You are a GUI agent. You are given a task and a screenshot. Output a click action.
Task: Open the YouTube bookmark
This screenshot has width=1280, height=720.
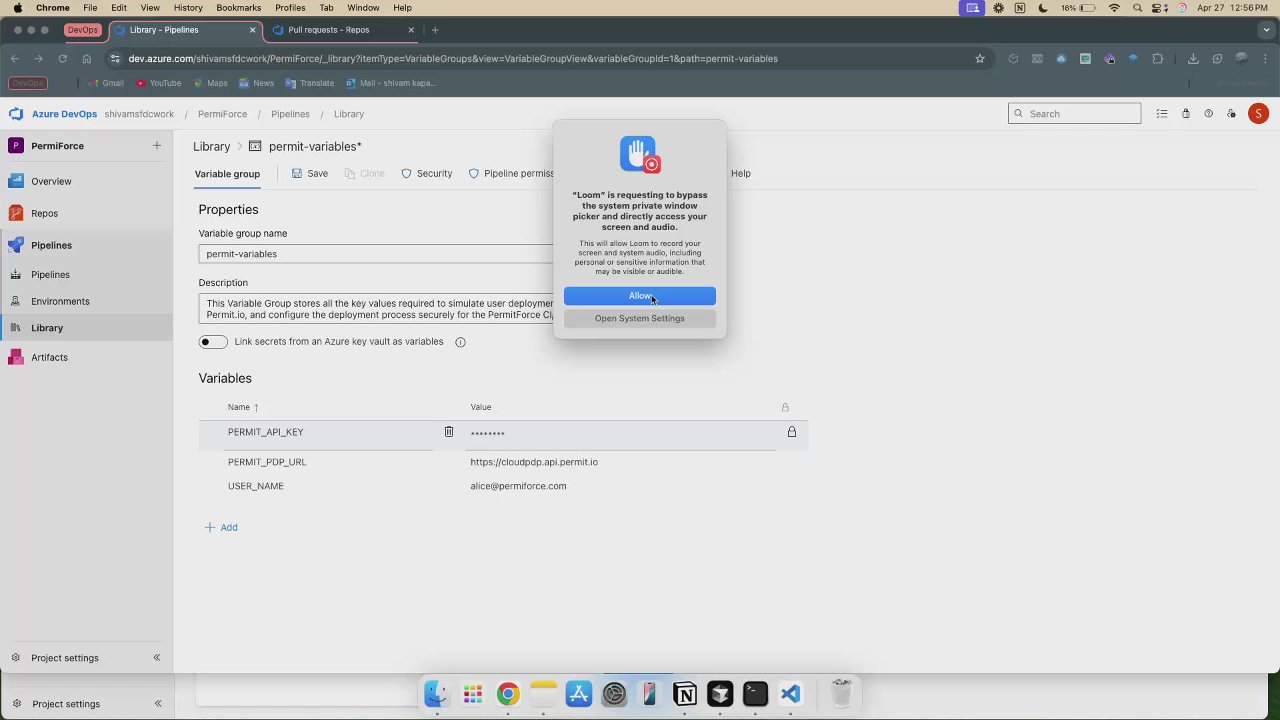click(158, 83)
